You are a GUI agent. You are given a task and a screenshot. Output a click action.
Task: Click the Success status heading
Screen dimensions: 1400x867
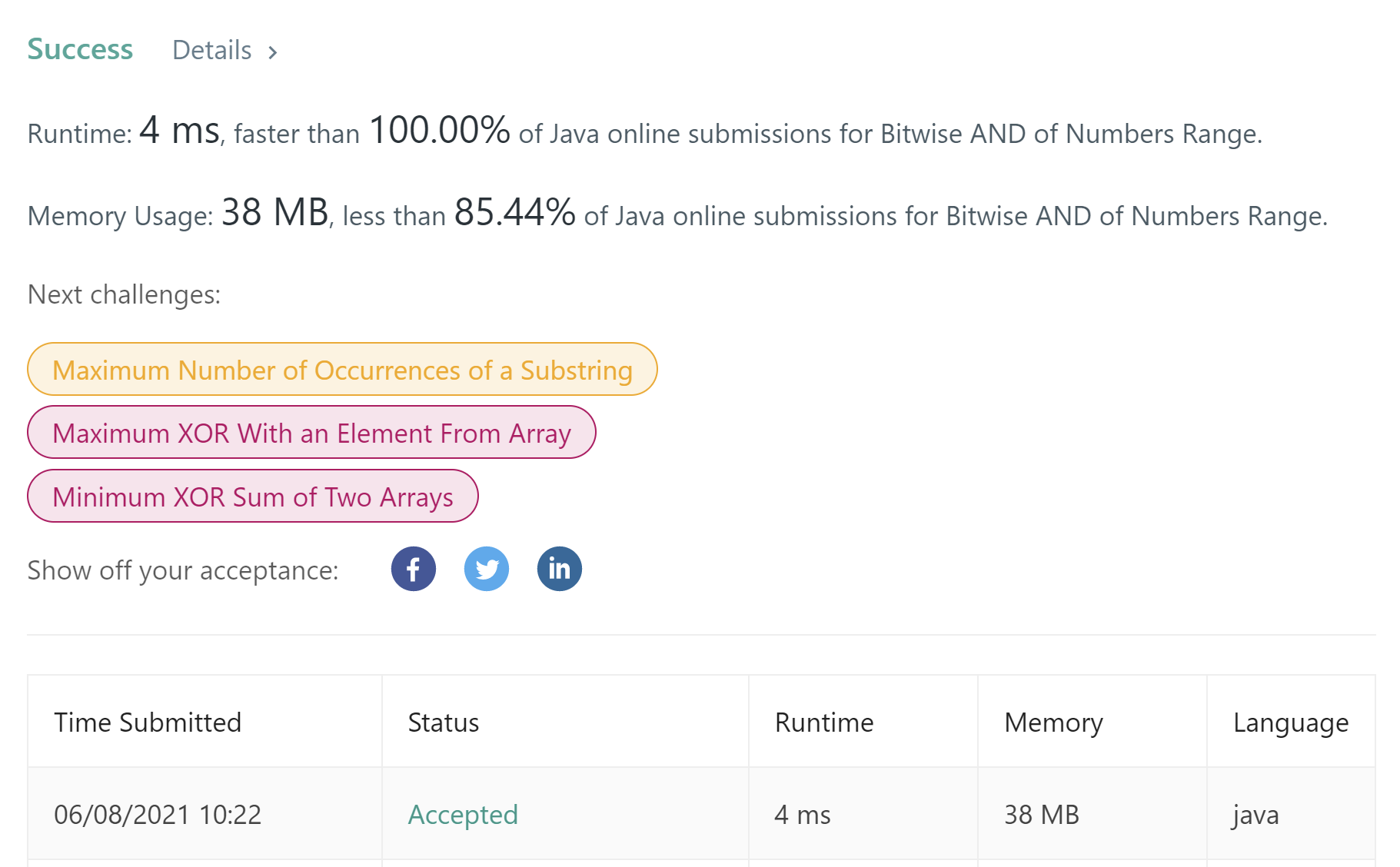pyautogui.click(x=80, y=49)
